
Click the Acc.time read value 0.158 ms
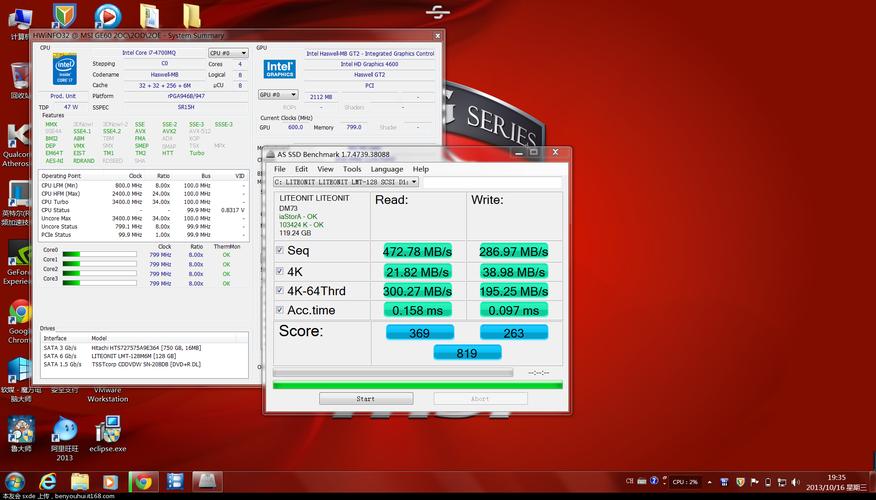(x=417, y=310)
